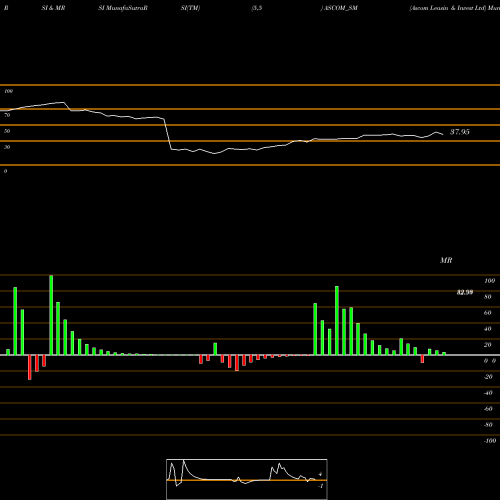Click the MR axis label -100
The width and height of the screenshot is (500, 500).
tap(490, 441)
